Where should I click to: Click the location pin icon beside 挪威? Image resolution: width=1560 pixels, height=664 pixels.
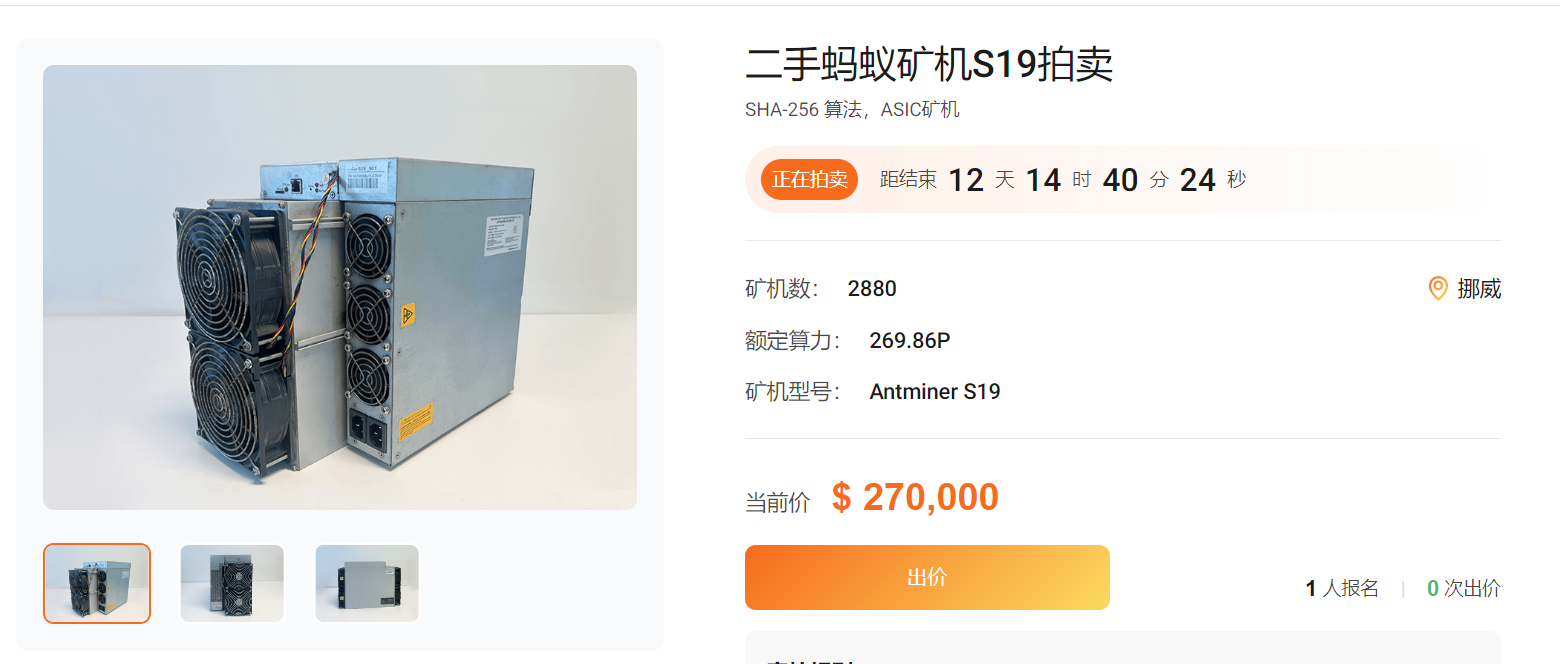coord(1438,289)
